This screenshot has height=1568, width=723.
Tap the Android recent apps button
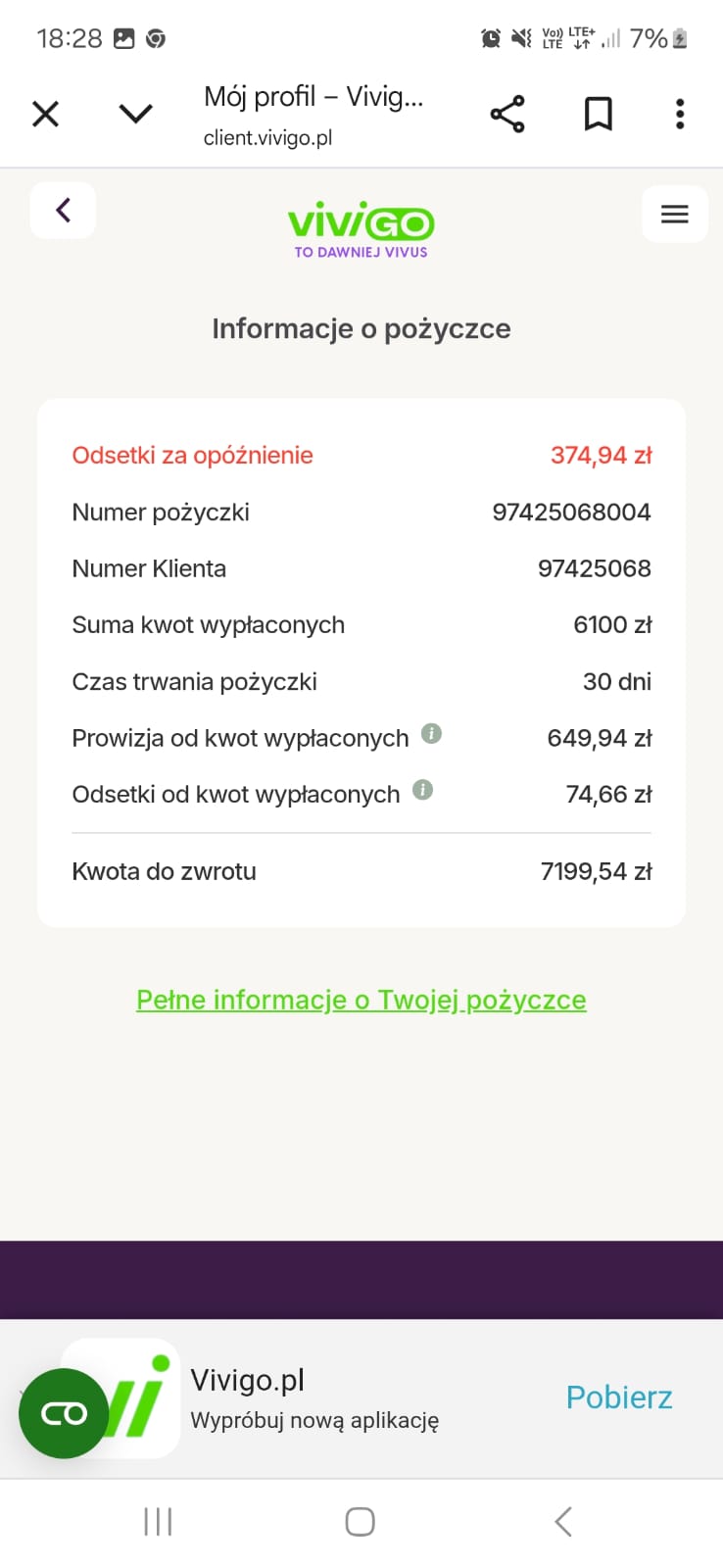coord(158,1522)
